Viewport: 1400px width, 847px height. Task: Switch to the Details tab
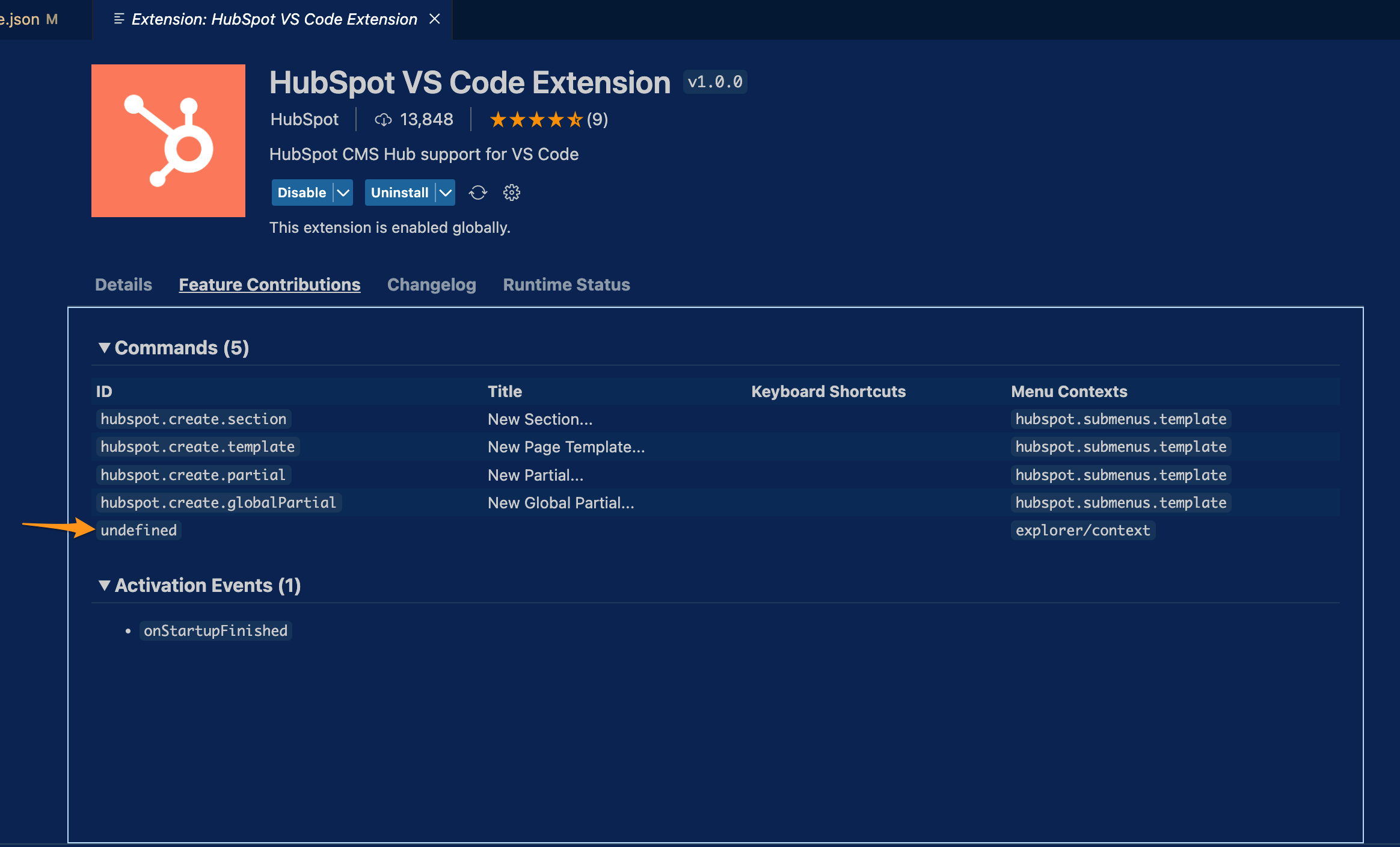click(x=123, y=285)
